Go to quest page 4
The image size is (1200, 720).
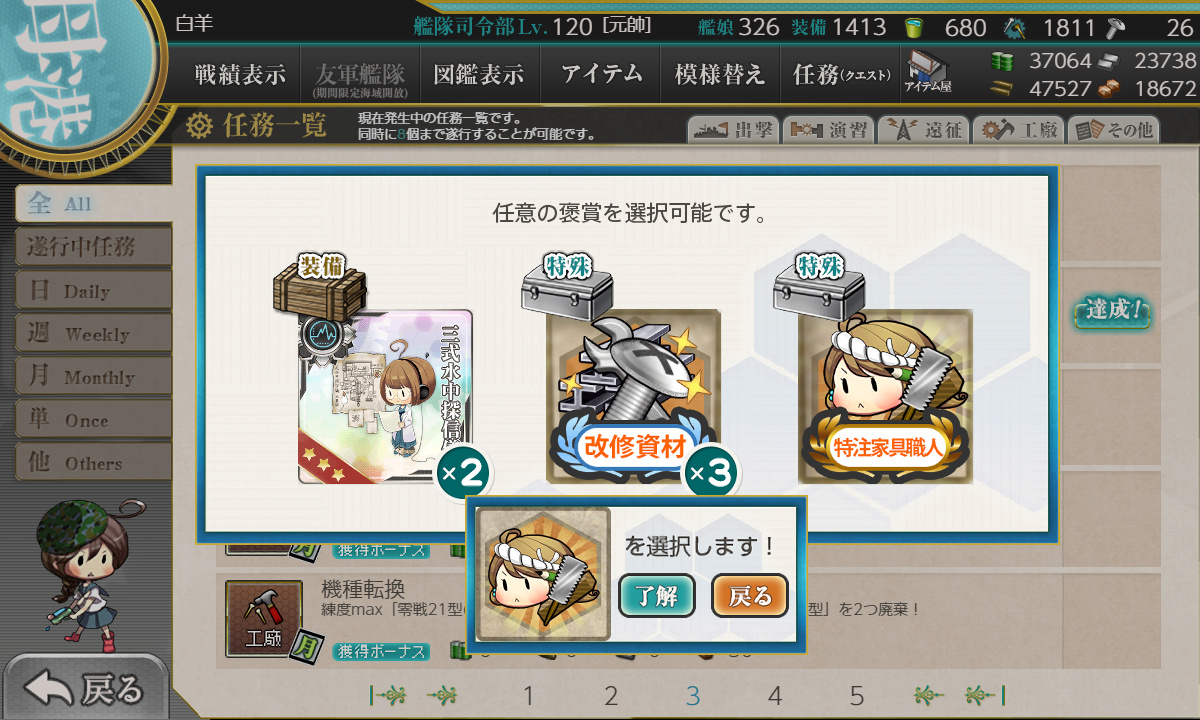775,696
